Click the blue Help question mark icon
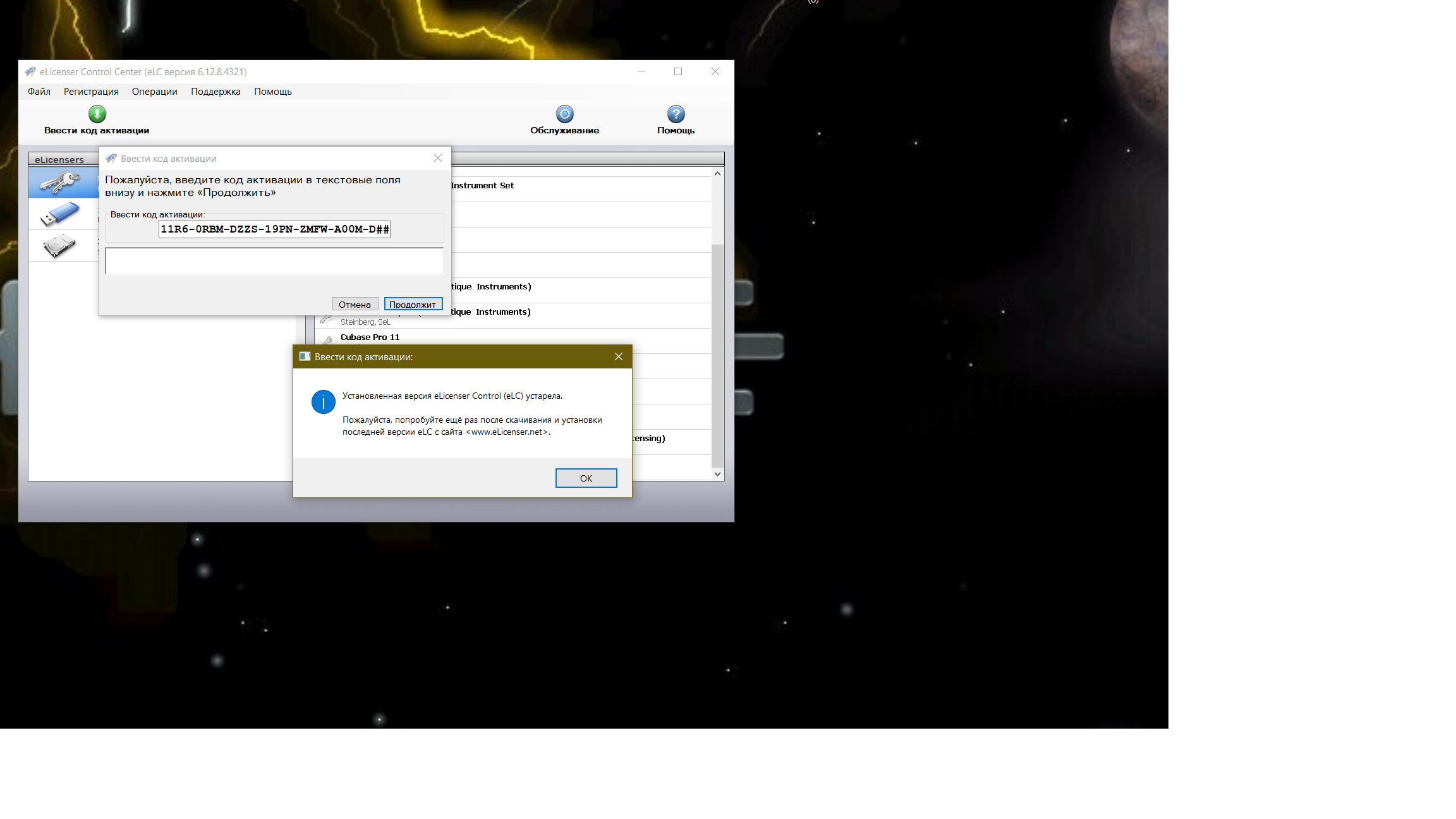This screenshot has height=819, width=1456. click(676, 114)
